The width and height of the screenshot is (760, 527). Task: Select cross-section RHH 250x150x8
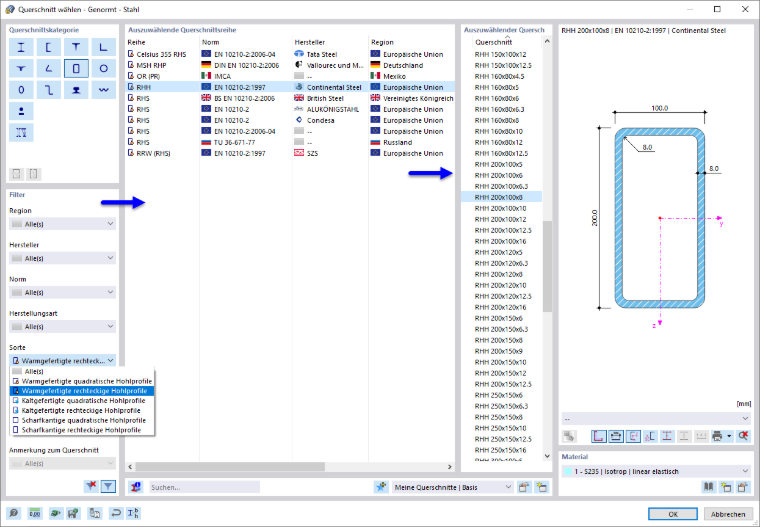pos(501,417)
